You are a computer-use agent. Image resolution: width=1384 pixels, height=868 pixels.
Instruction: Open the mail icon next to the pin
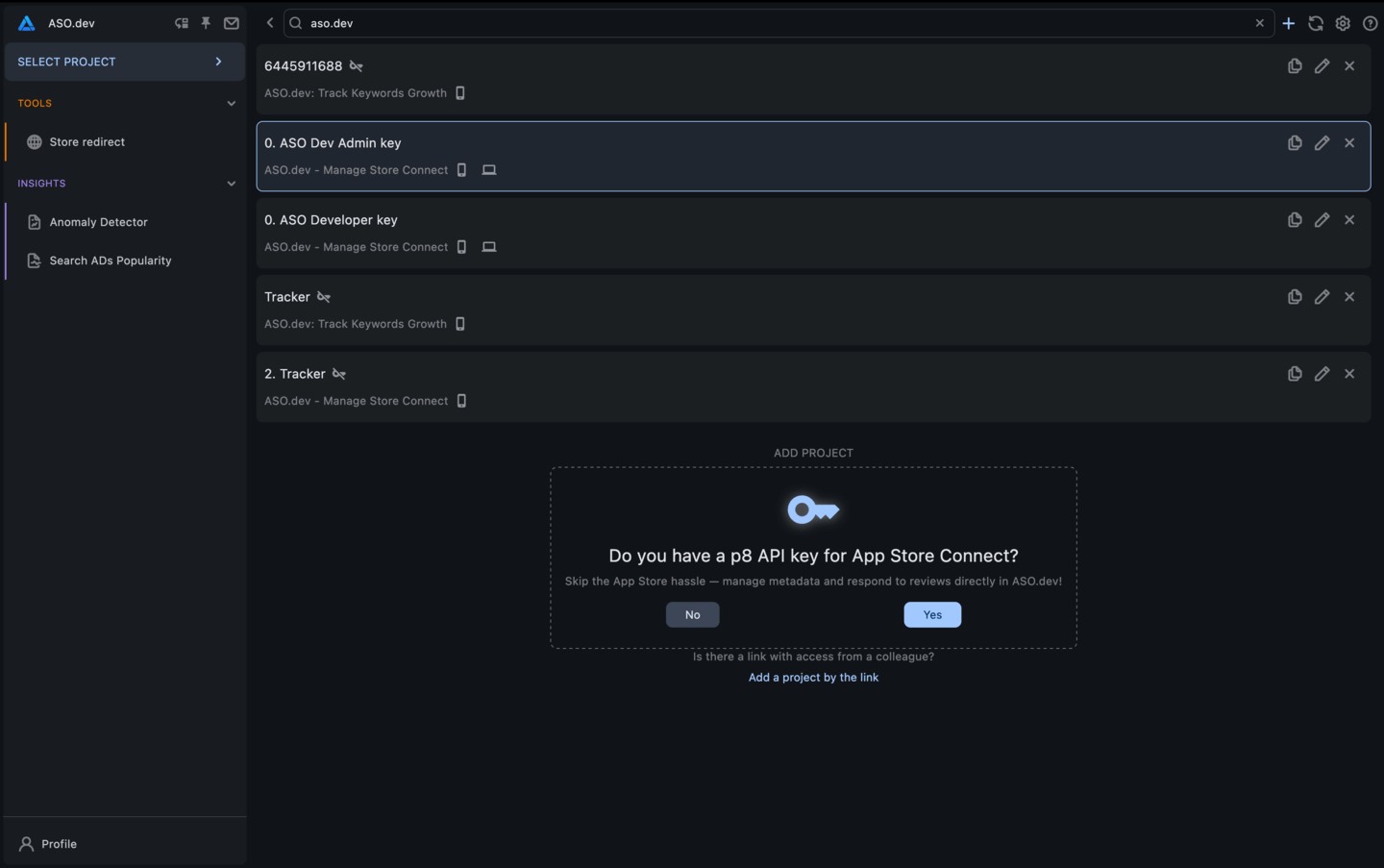[x=231, y=22]
